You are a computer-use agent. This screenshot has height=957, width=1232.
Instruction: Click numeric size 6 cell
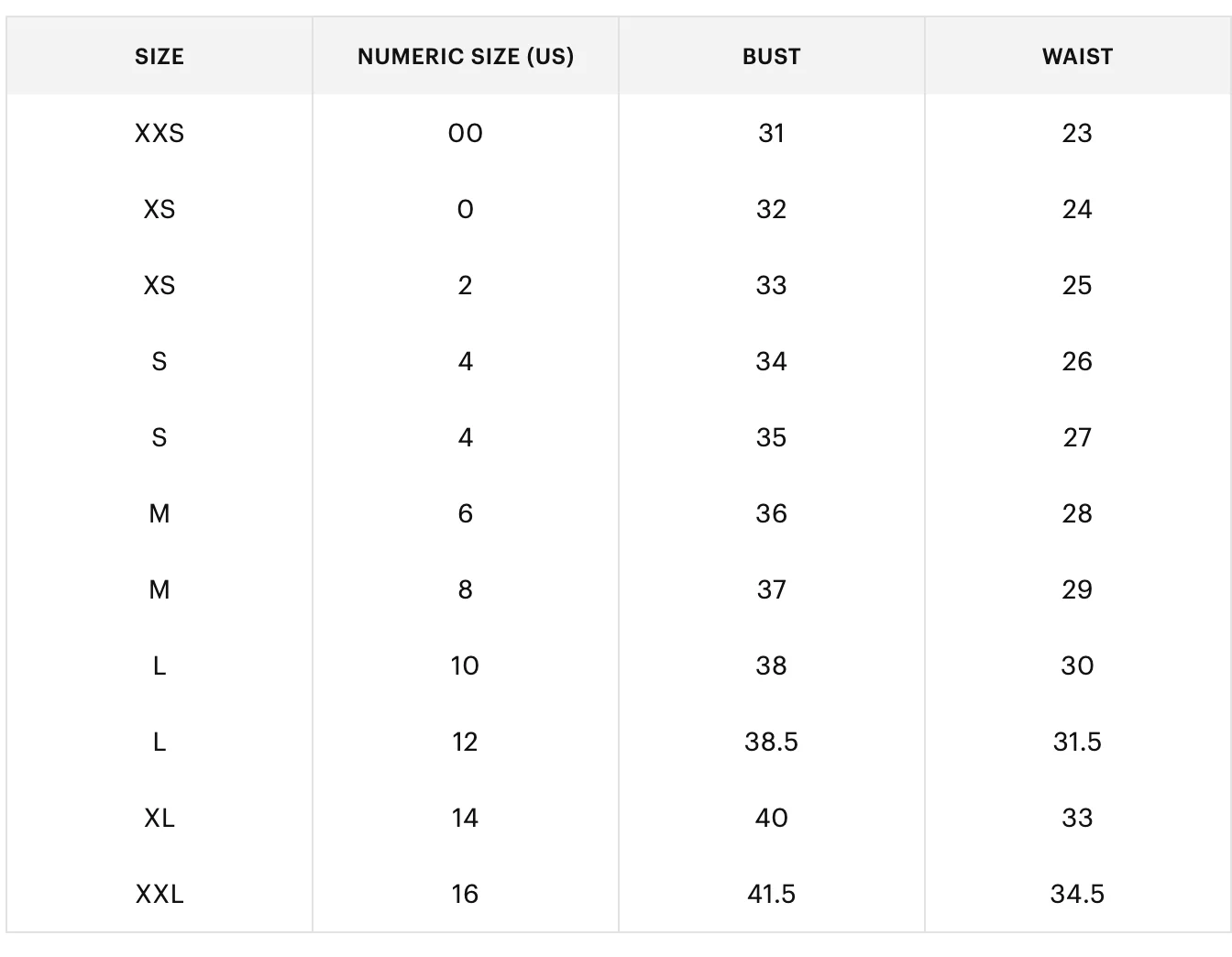point(466,513)
